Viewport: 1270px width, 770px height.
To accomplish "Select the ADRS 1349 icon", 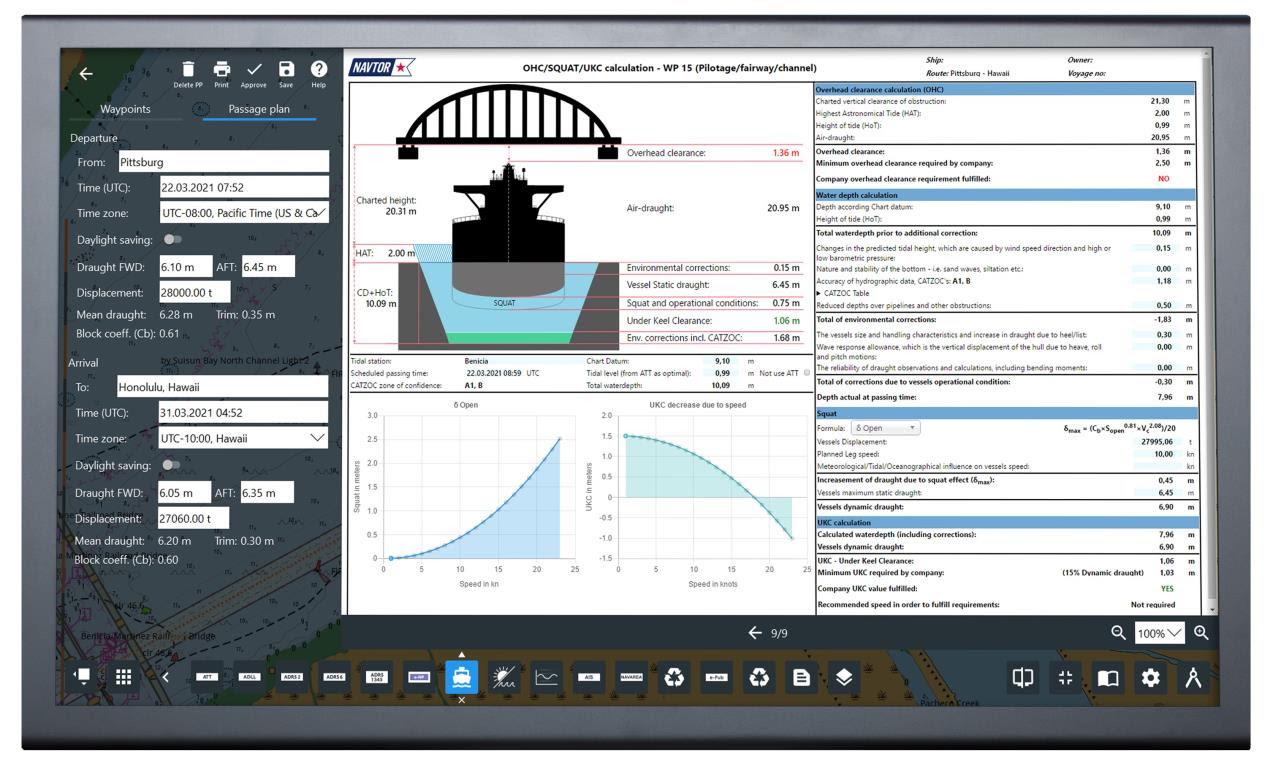I will [x=376, y=675].
